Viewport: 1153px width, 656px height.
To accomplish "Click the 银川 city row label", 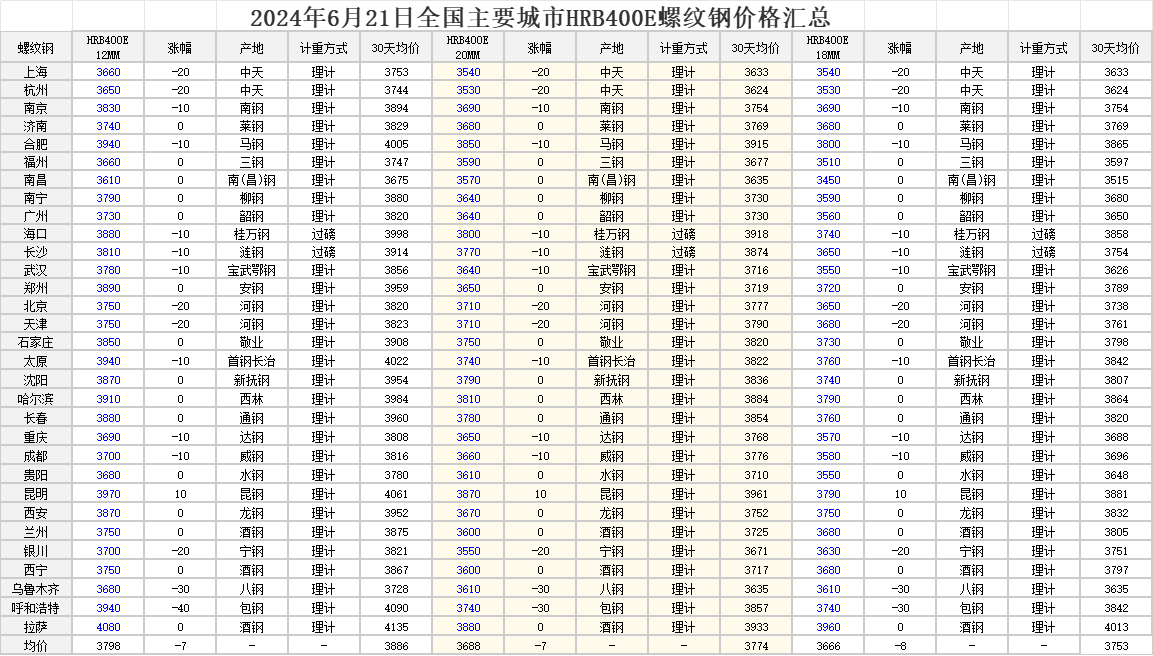I will [36, 551].
